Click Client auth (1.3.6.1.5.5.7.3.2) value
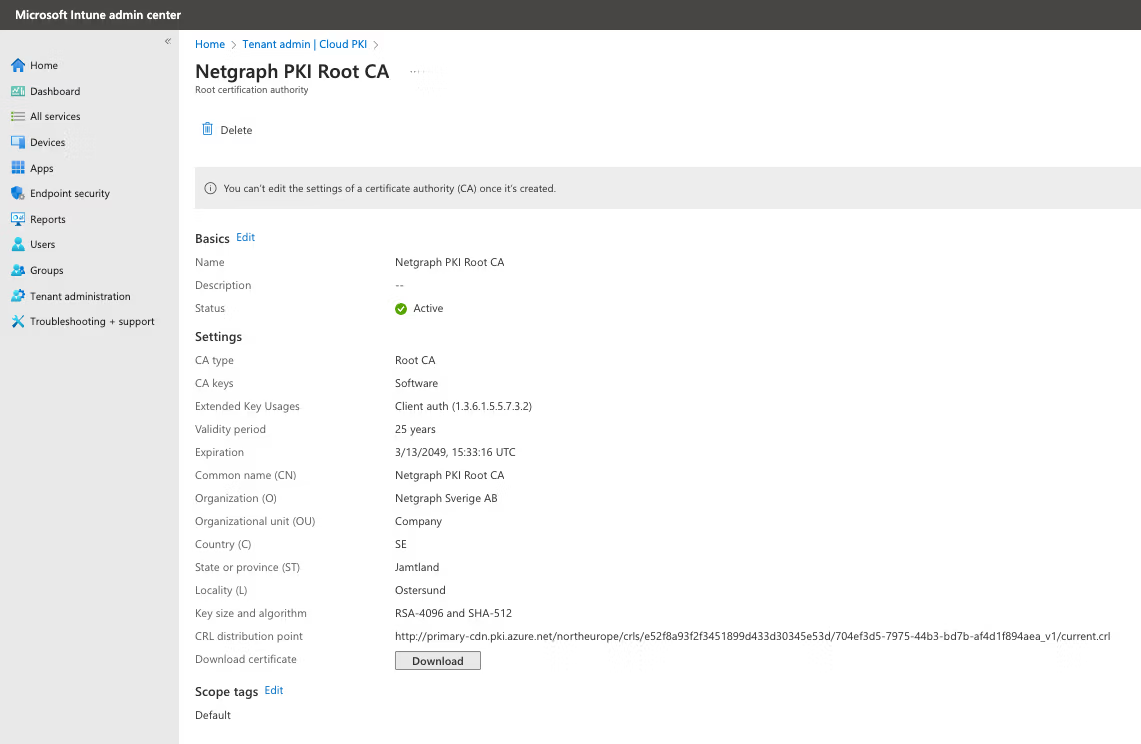Image resolution: width=1141 pixels, height=744 pixels. (x=463, y=406)
